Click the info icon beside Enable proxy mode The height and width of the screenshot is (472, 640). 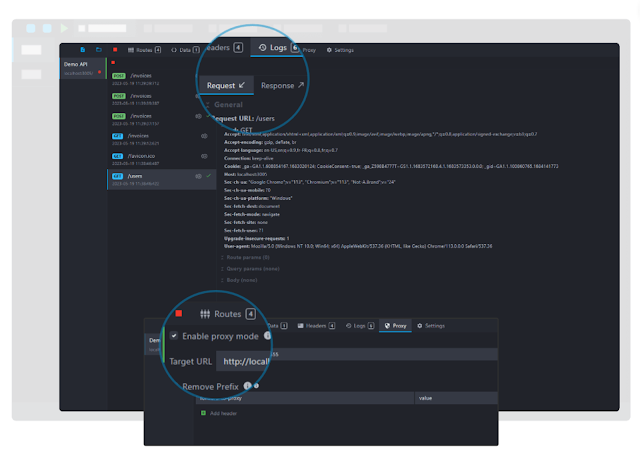tap(268, 335)
